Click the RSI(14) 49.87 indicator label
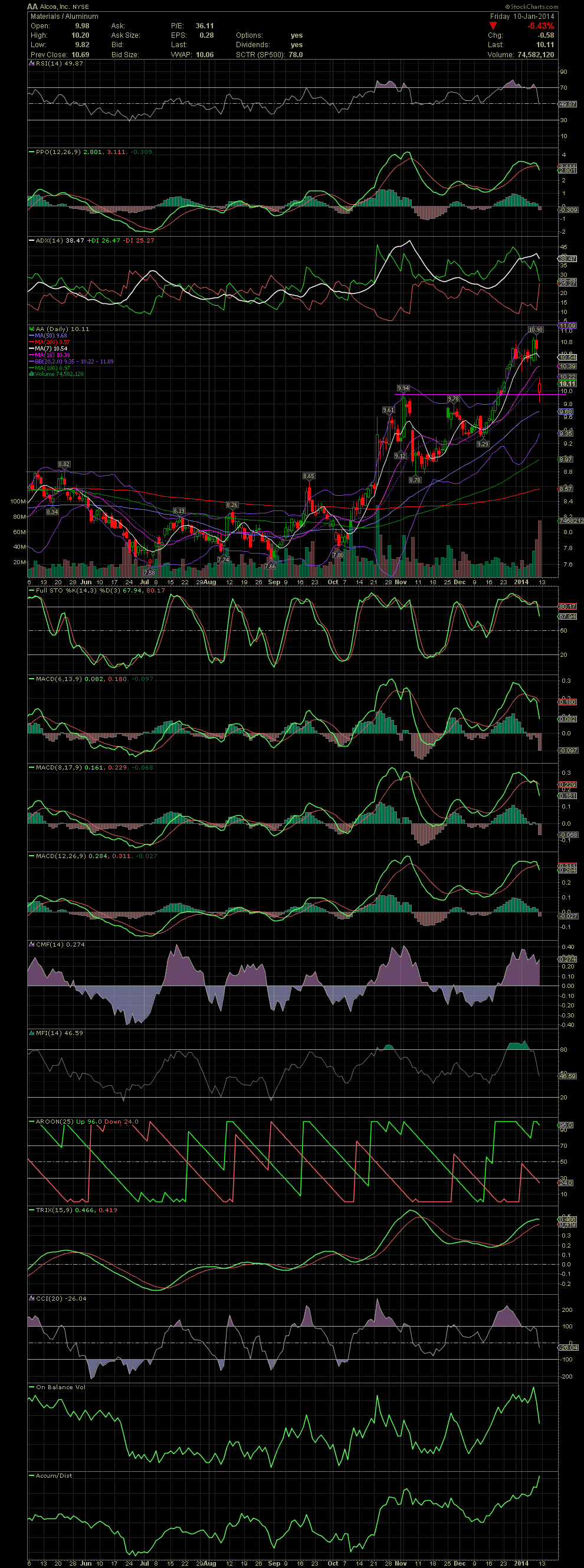Screen dimensions: 584x1568 (59, 63)
